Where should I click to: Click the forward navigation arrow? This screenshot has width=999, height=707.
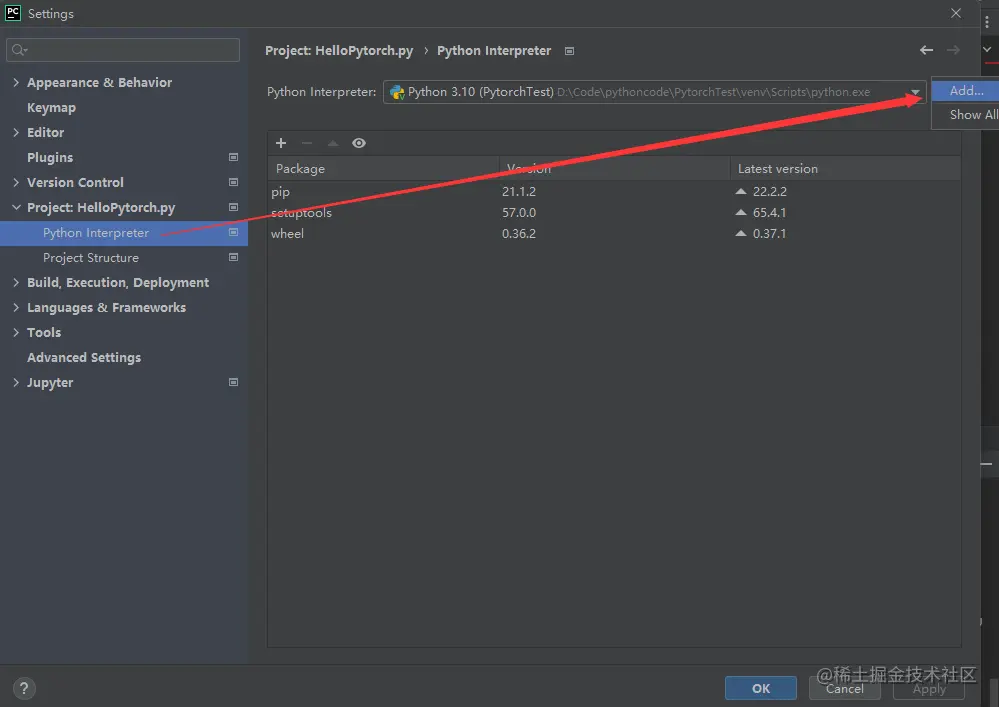[953, 50]
